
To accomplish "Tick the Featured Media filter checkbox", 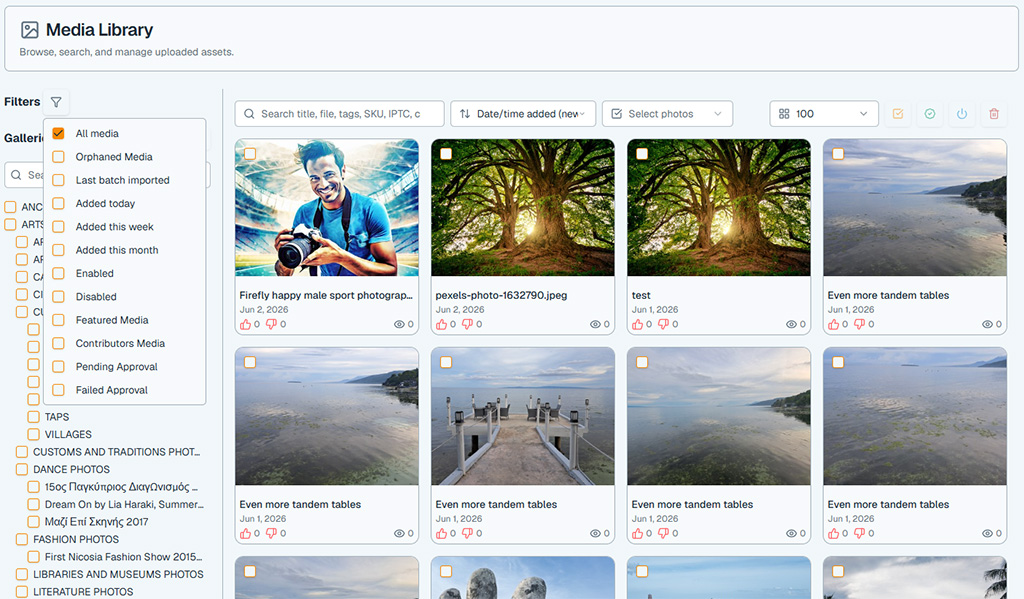I will (x=58, y=320).
